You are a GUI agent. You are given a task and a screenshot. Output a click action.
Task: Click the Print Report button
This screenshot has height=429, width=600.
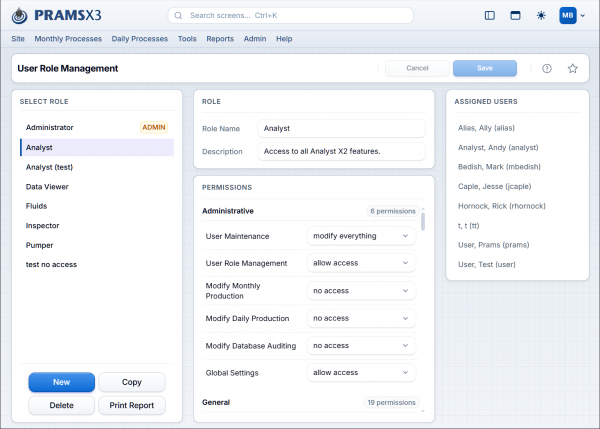[x=132, y=405]
